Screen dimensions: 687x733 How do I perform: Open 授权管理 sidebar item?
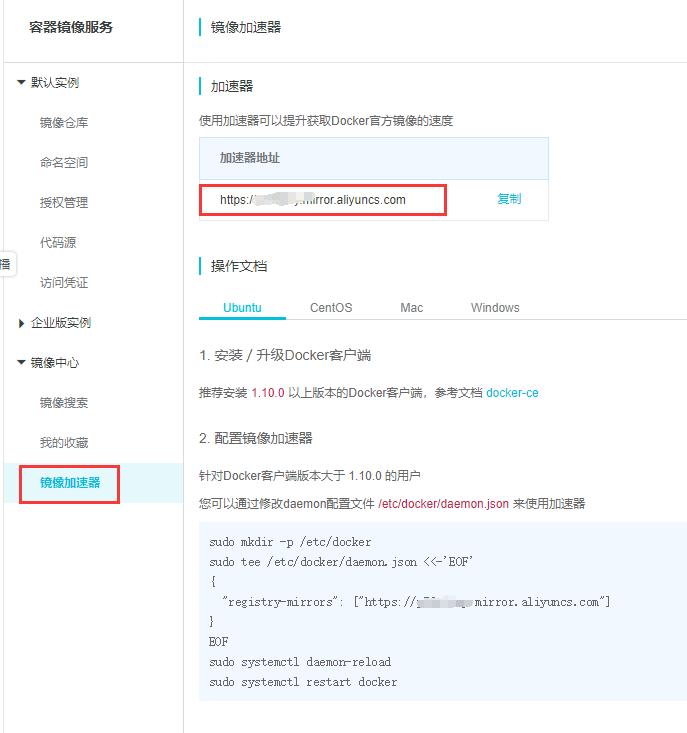point(64,203)
